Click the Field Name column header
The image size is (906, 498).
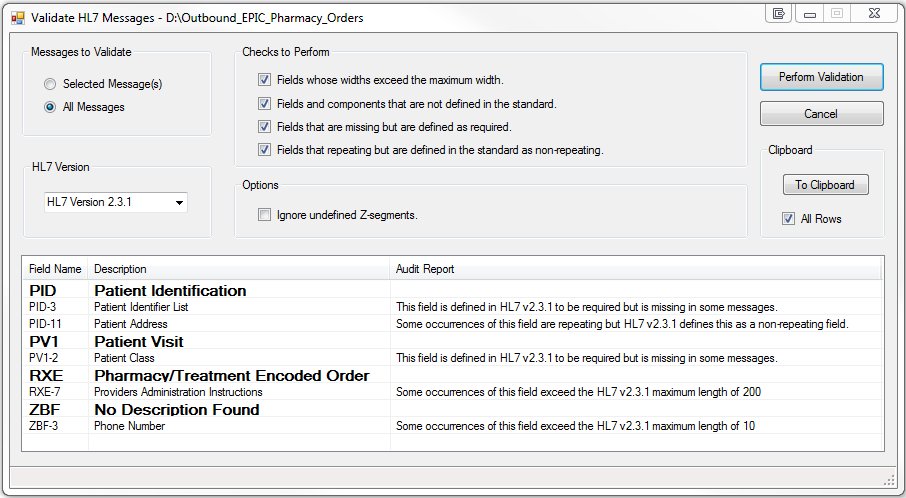click(55, 269)
